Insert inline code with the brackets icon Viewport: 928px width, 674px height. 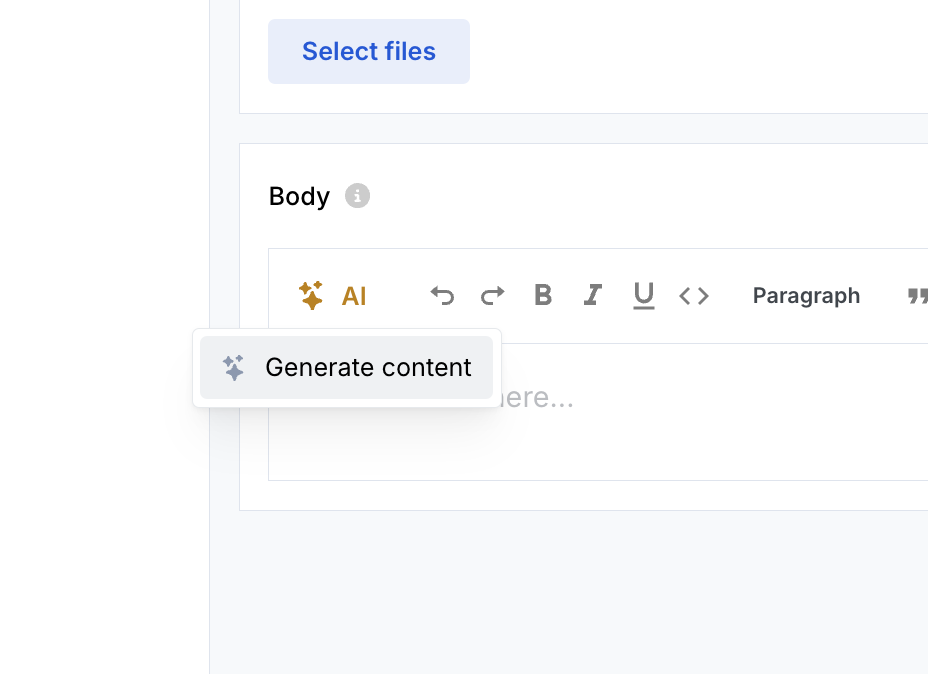point(694,296)
